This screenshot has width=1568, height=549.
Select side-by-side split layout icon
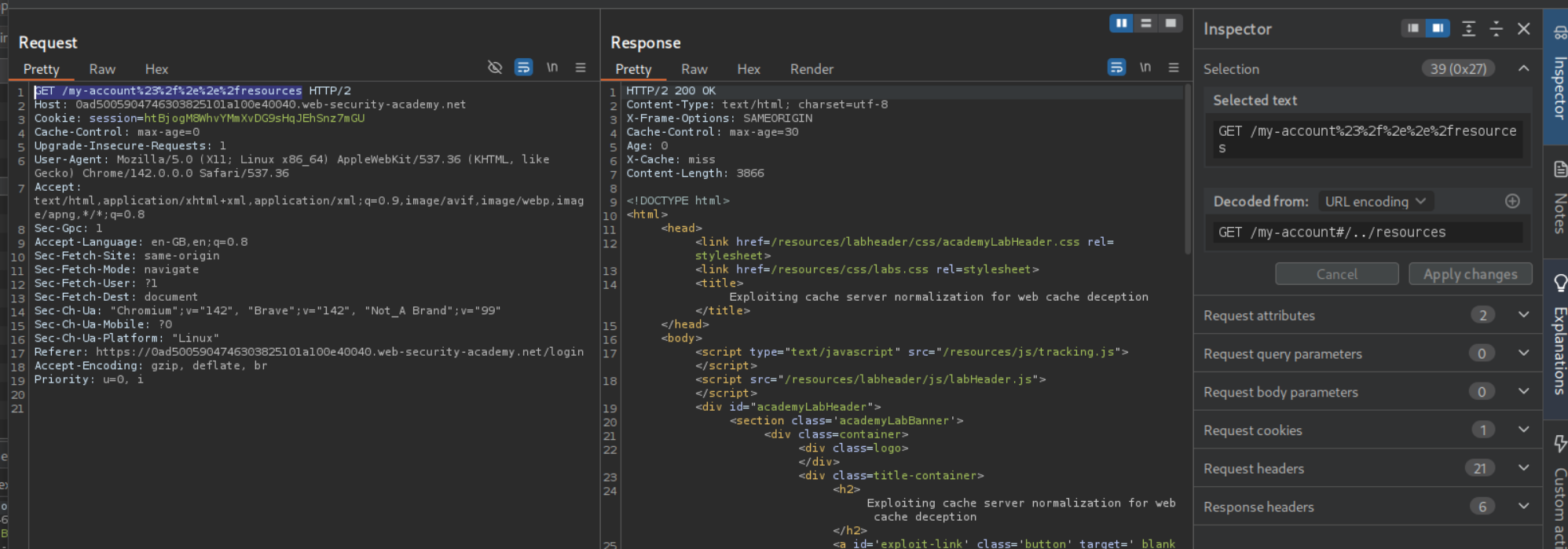[x=1121, y=24]
